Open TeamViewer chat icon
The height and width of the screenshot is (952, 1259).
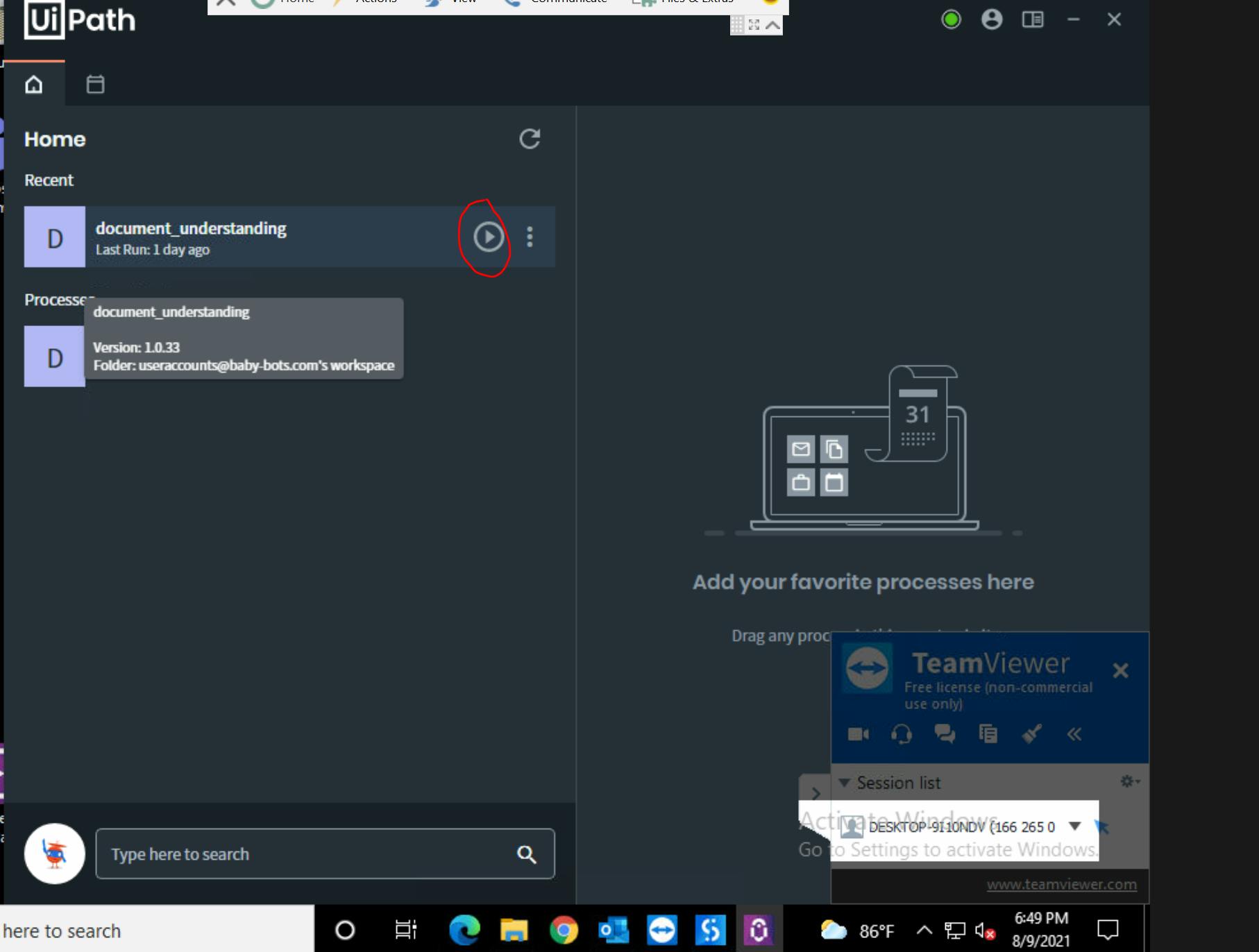click(945, 734)
